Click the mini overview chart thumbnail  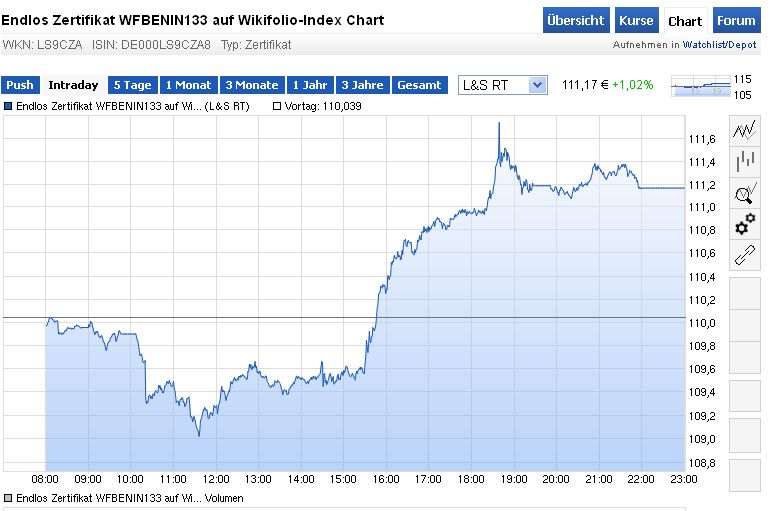coord(701,87)
